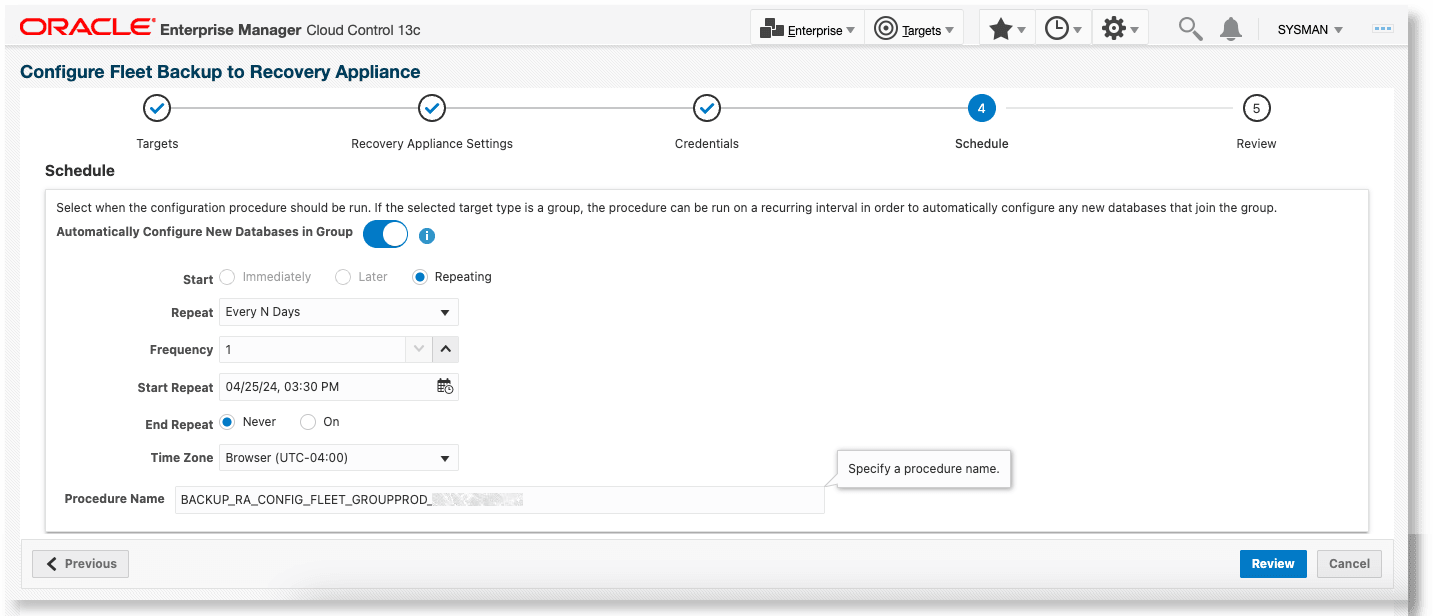
Task: Increase Frequency using the up stepper
Action: 446,349
